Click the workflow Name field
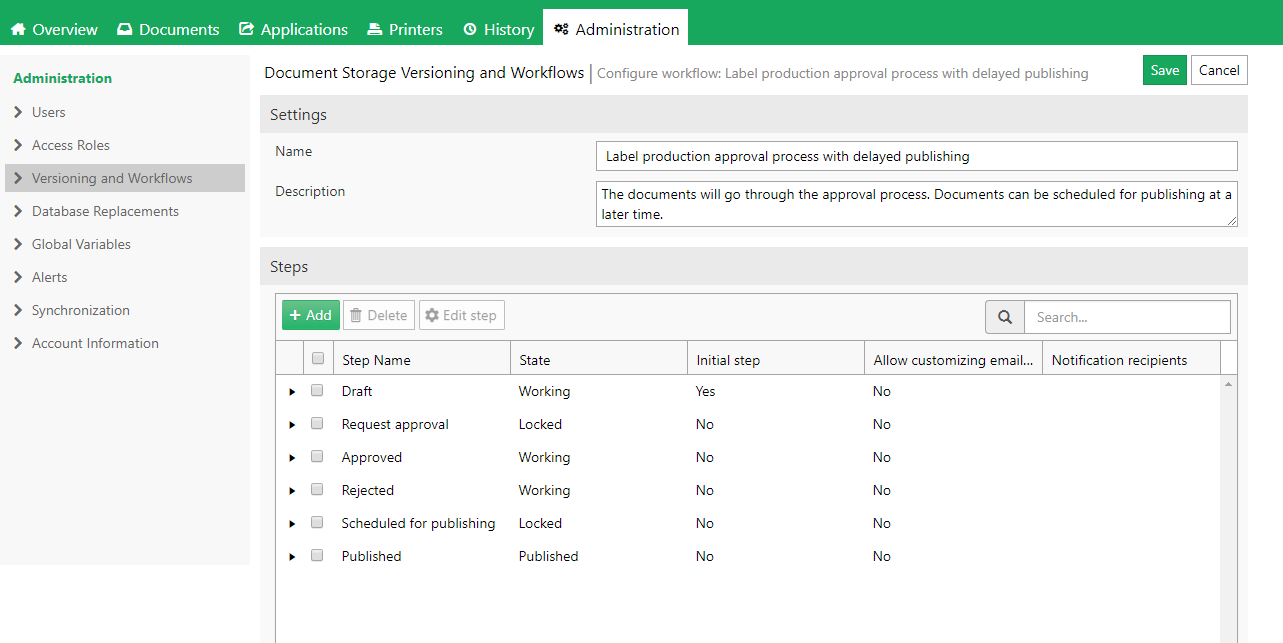Screen dimensions: 1283x643 tap(916, 156)
